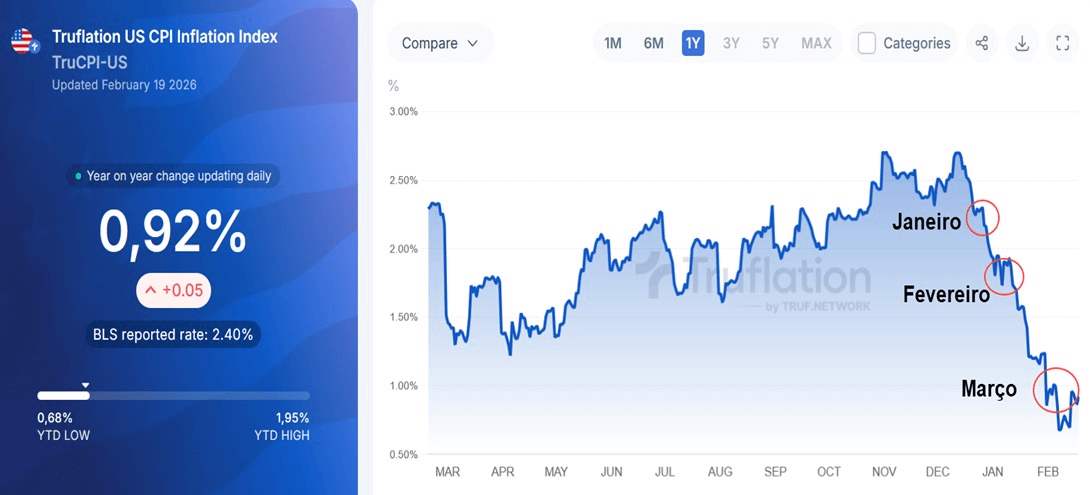The image size is (1090, 495).
Task: Open the Compare dropdown
Action: (x=440, y=43)
